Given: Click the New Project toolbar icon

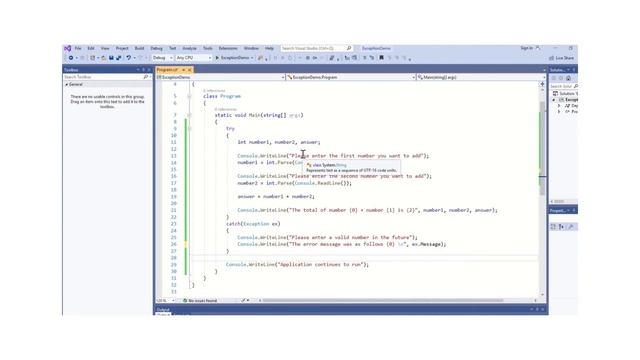Looking at the screenshot, I should [x=93, y=58].
